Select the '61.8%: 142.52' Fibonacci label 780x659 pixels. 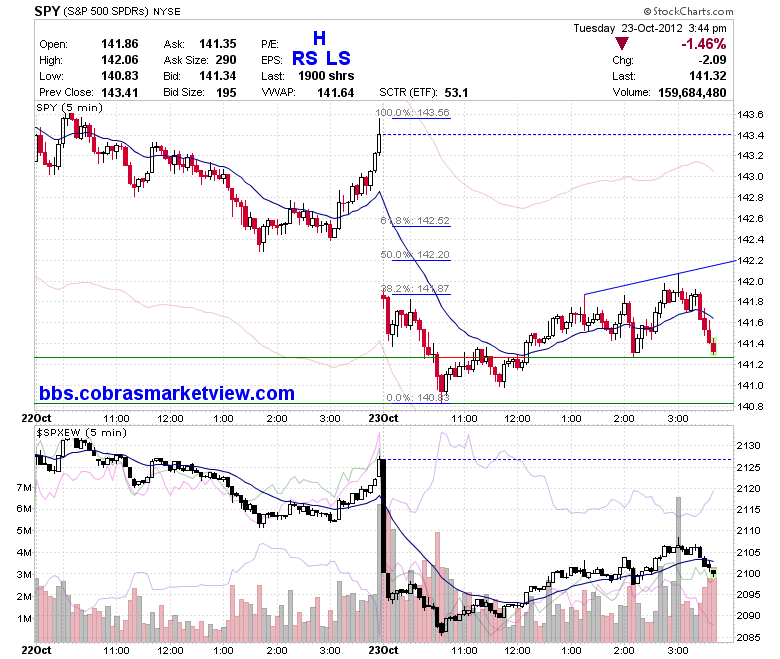(415, 220)
